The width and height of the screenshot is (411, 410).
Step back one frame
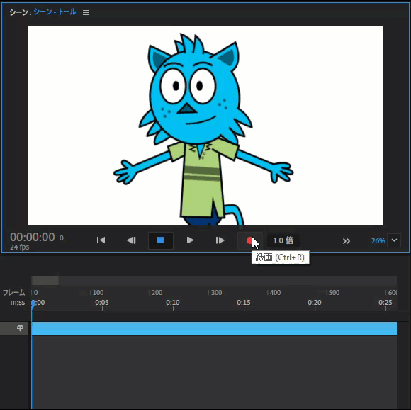point(131,240)
